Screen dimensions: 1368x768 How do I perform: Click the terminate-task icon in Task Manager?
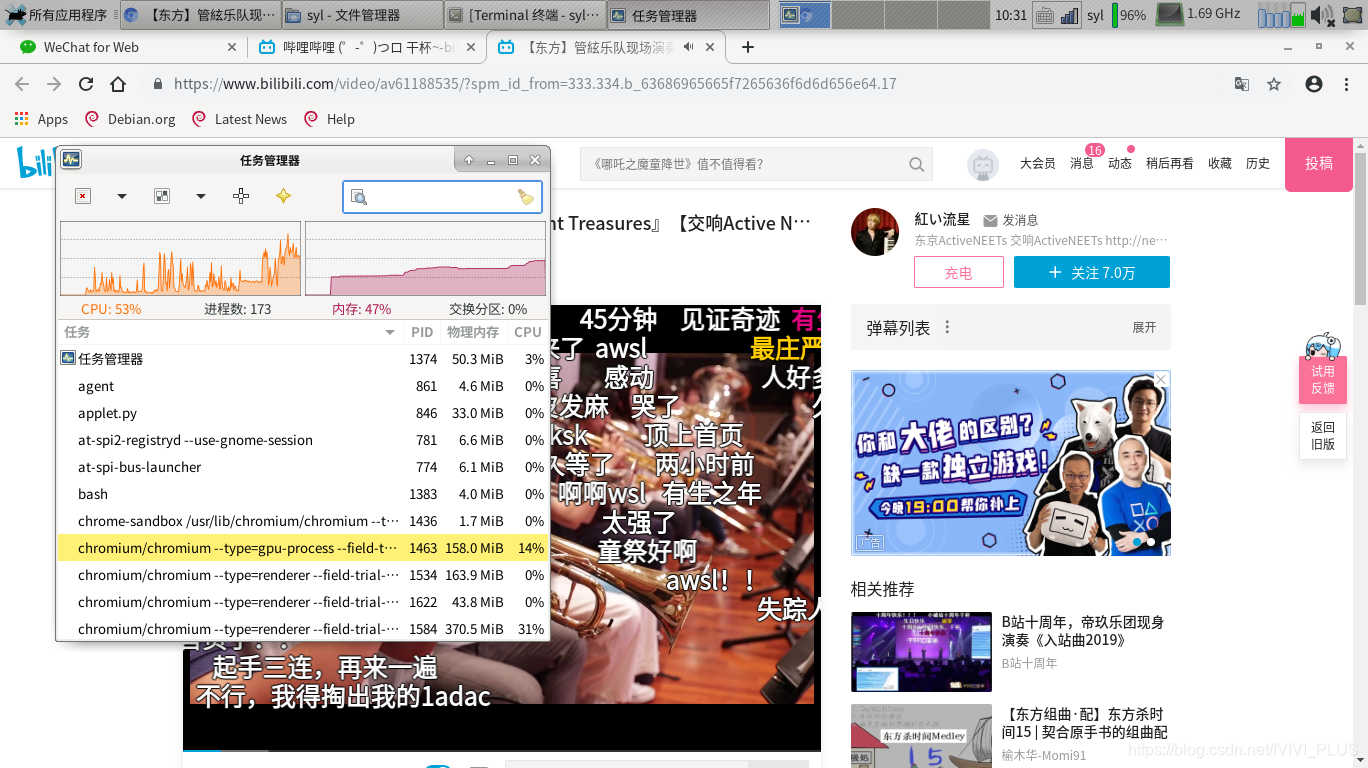coord(83,196)
